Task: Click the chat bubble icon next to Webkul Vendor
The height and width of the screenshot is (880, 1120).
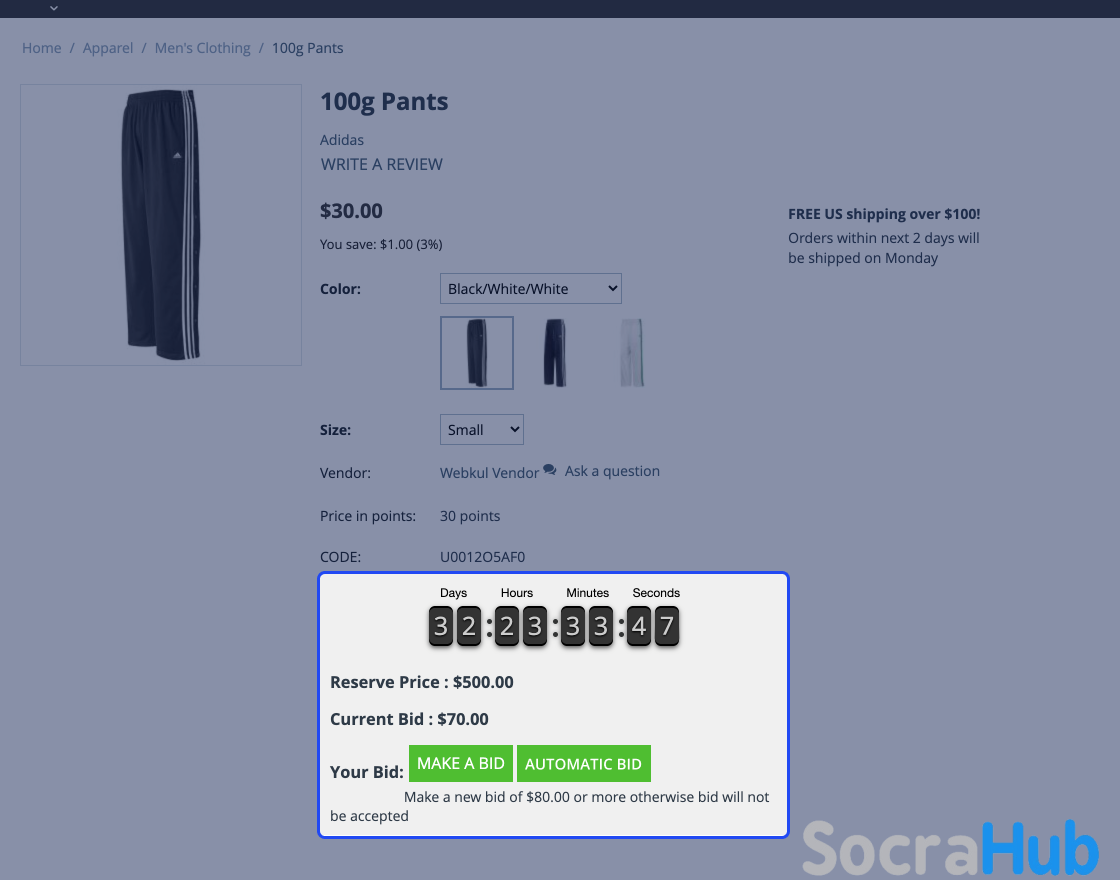Action: tap(549, 470)
